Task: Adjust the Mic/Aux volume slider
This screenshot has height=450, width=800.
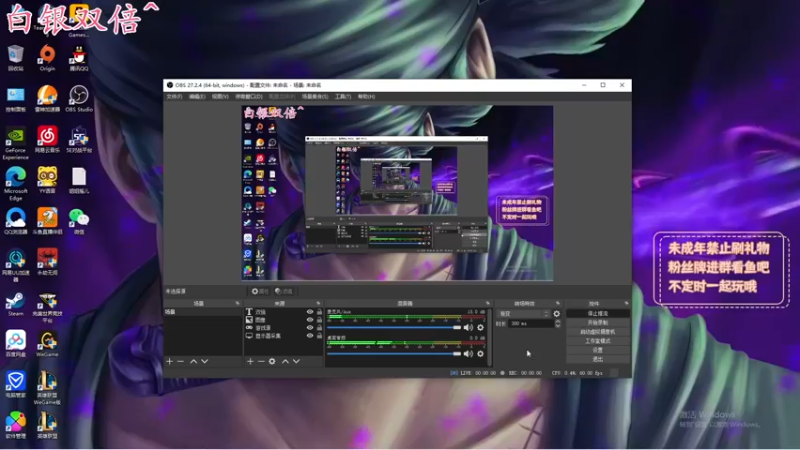Action: pos(394,328)
